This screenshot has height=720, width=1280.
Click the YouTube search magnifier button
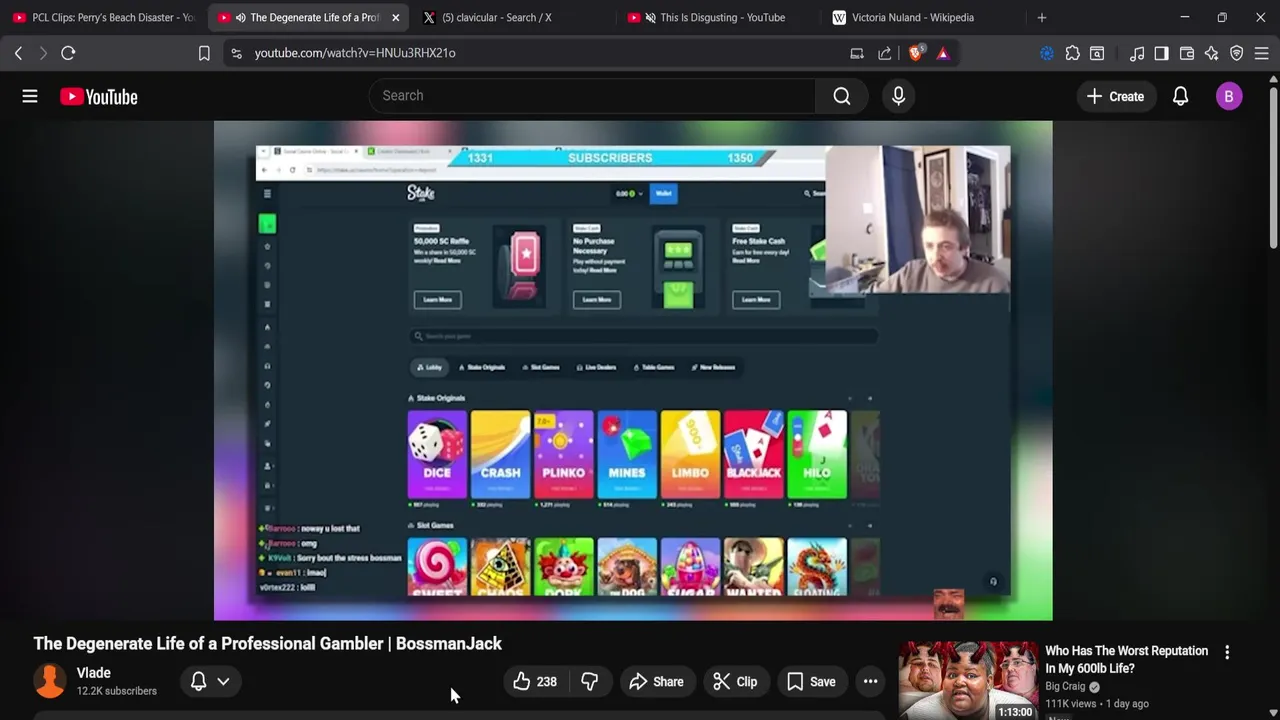[x=842, y=96]
